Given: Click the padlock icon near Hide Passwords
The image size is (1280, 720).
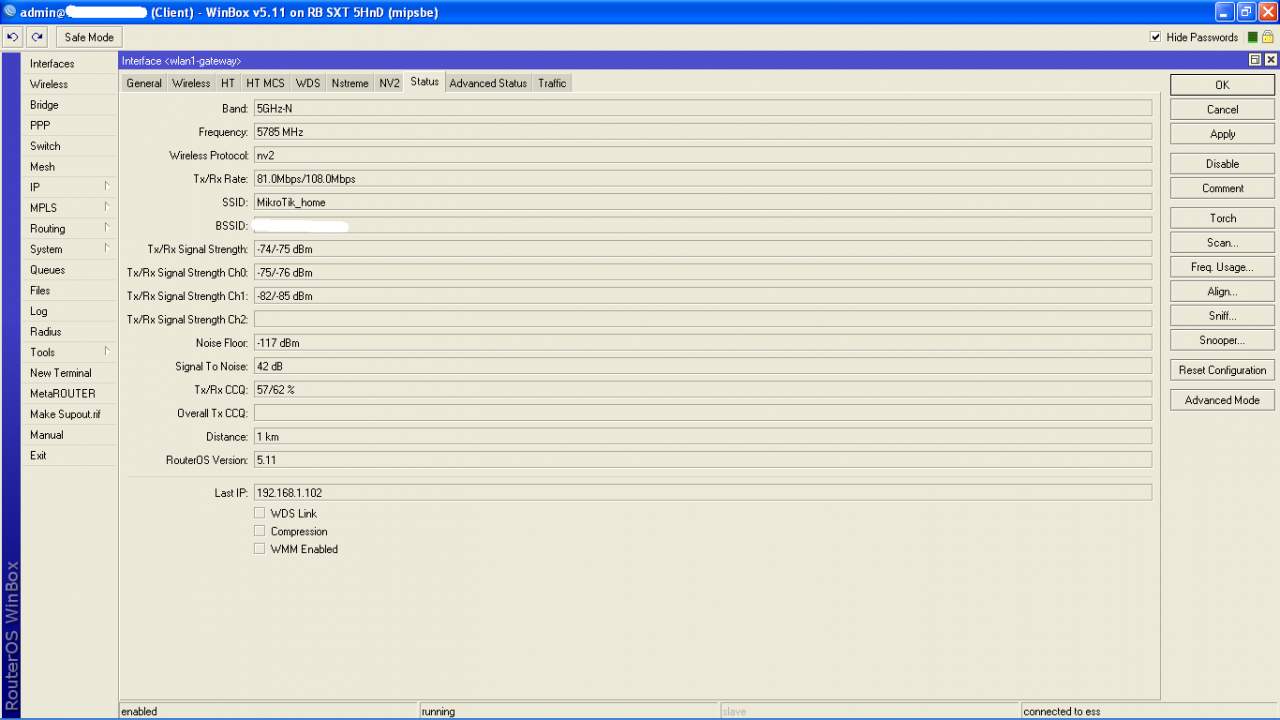Looking at the screenshot, I should 1266,37.
